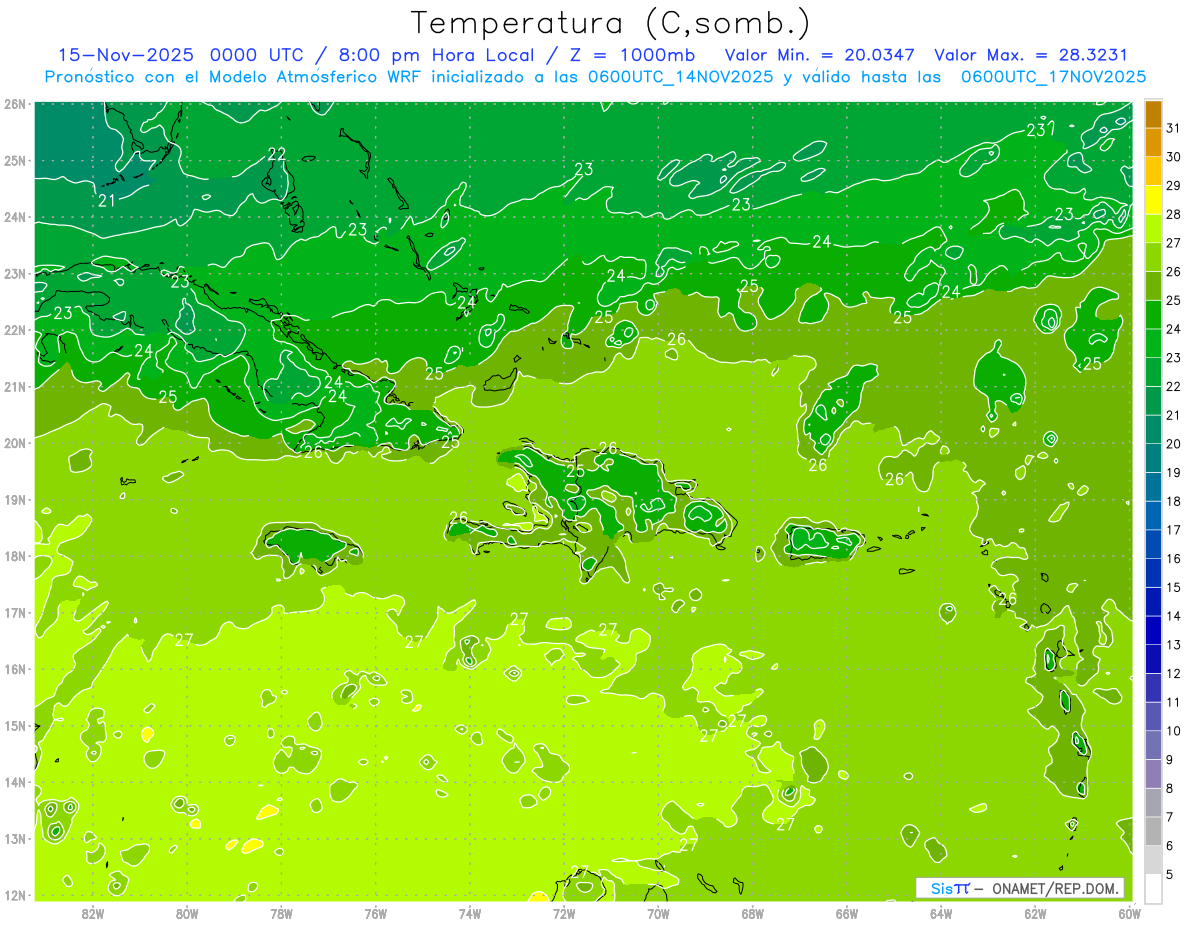
Task: Click the title 'Temperatura (C,somb.)'
Action: click(x=611, y=23)
